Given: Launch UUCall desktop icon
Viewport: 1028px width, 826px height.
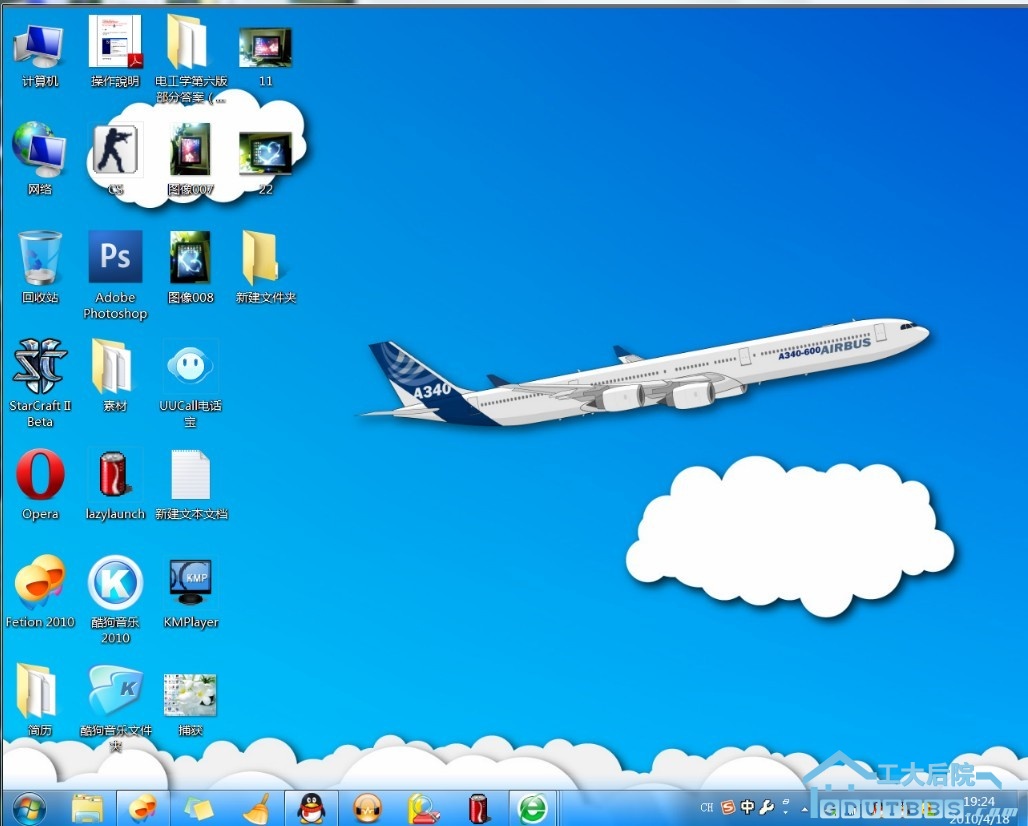Looking at the screenshot, I should coord(190,367).
